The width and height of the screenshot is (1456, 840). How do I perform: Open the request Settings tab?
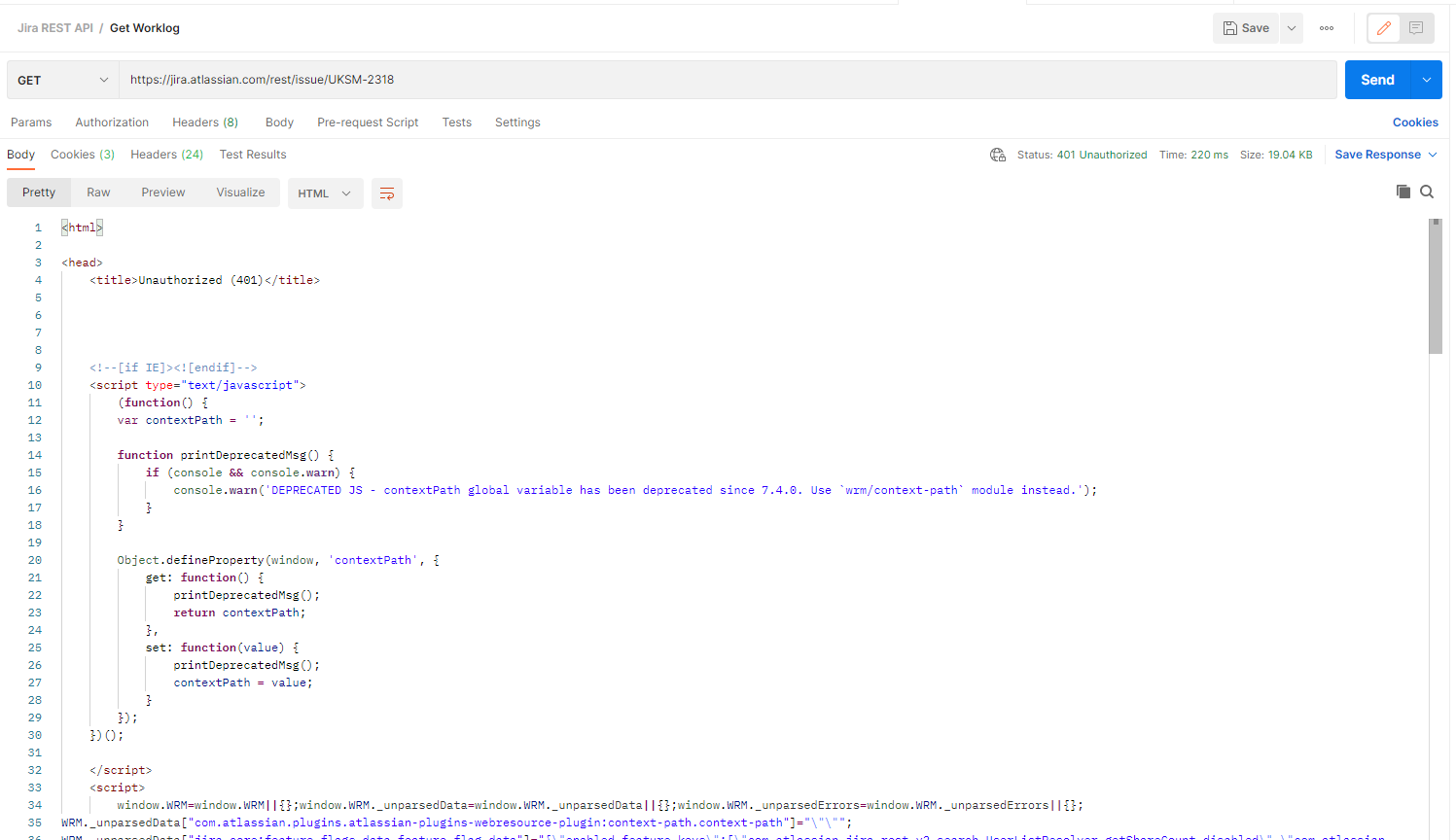[517, 122]
